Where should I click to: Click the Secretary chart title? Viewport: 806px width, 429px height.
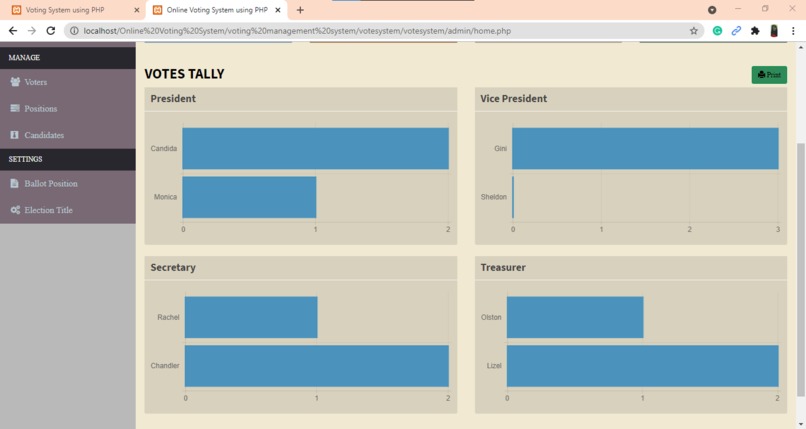pyautogui.click(x=173, y=268)
